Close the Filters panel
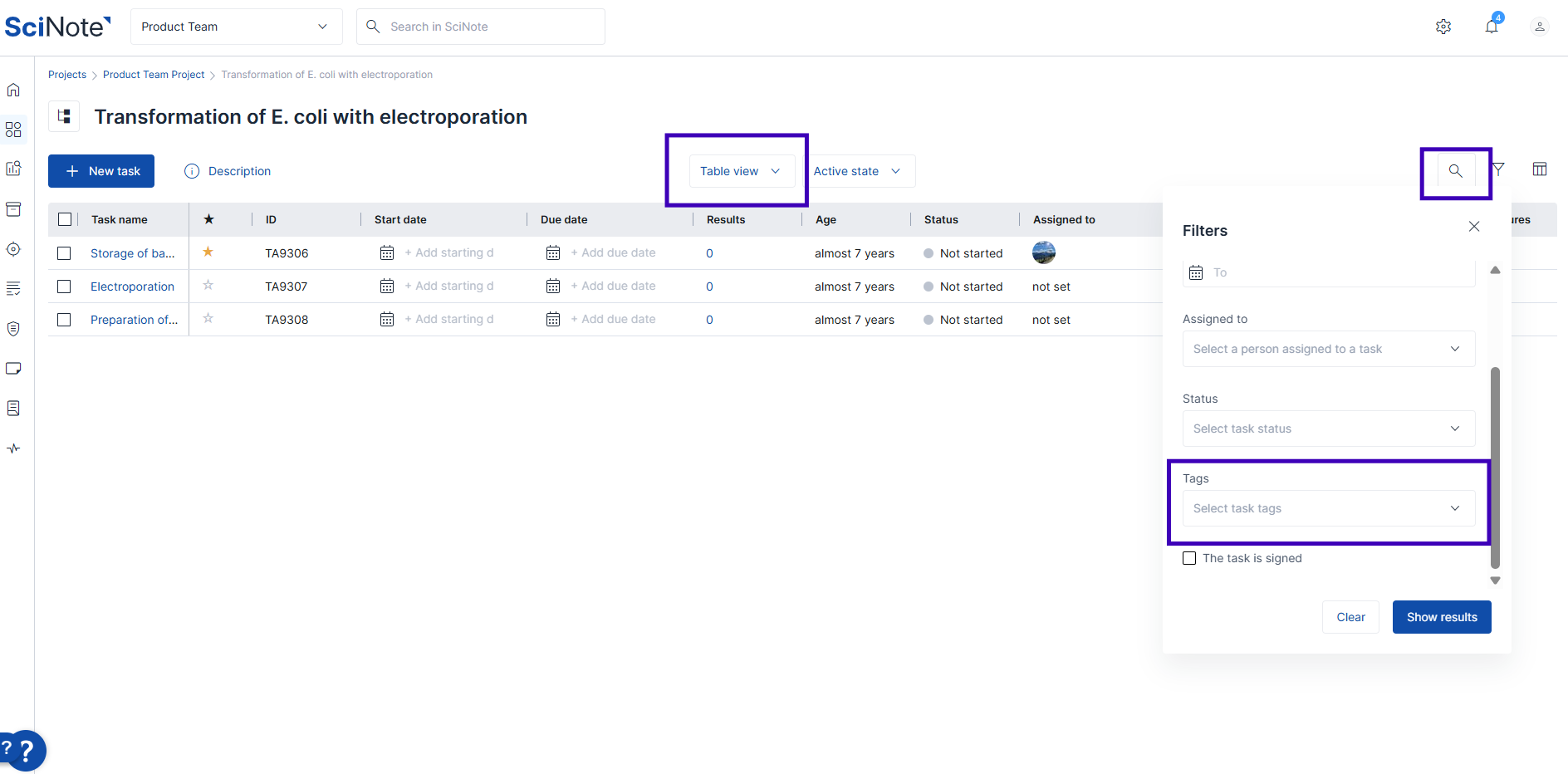1568x774 pixels. [x=1473, y=227]
